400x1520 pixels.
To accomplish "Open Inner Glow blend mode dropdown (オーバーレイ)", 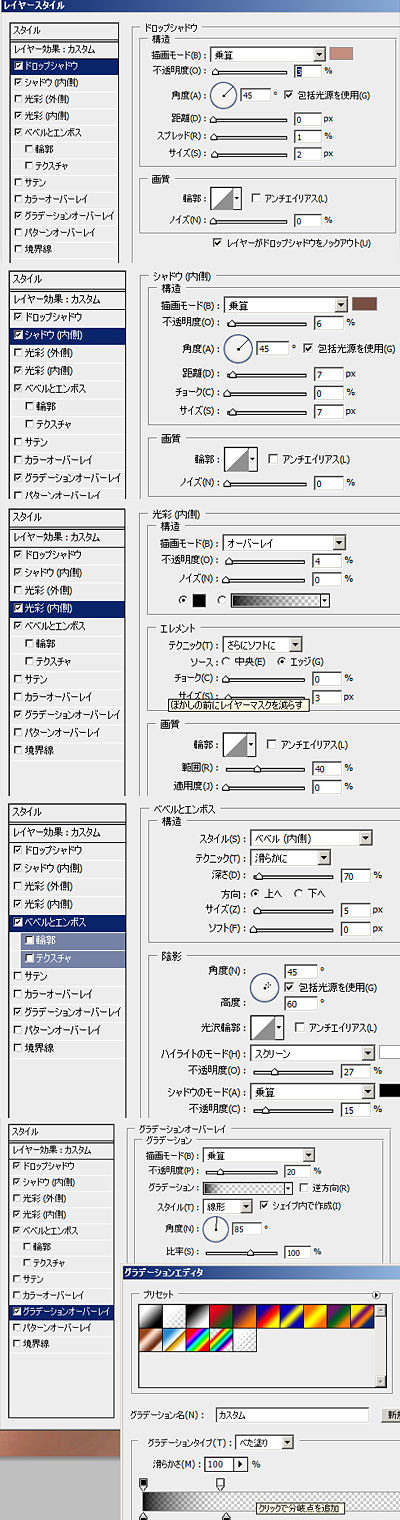I will click(285, 542).
